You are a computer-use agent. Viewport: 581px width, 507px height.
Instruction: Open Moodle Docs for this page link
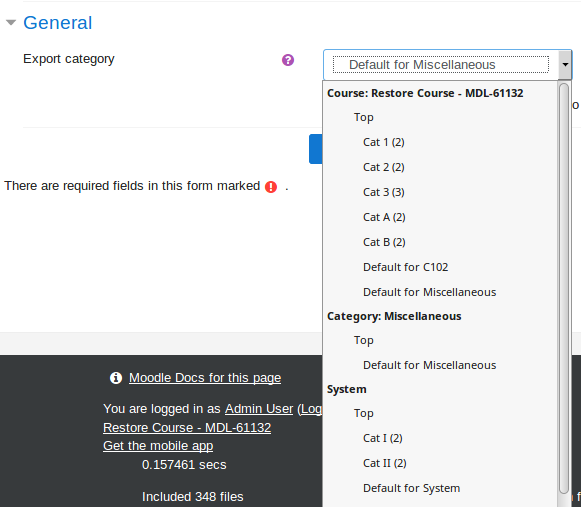pos(205,378)
